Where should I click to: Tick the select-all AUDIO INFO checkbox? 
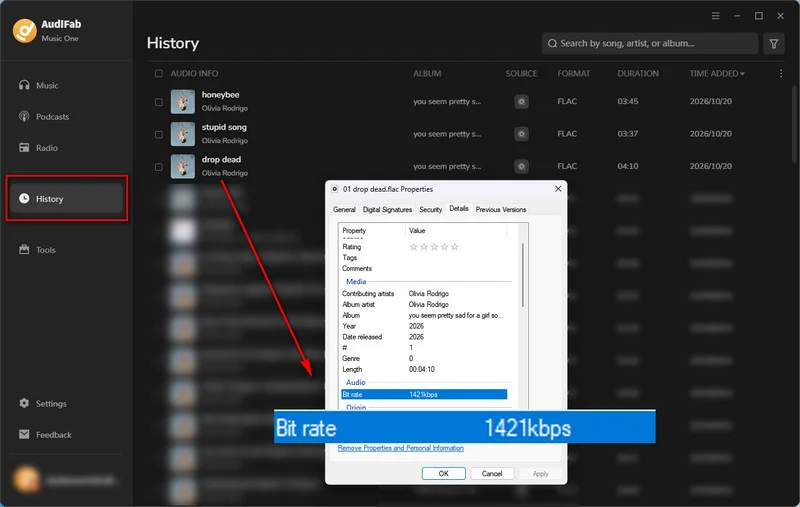point(159,73)
